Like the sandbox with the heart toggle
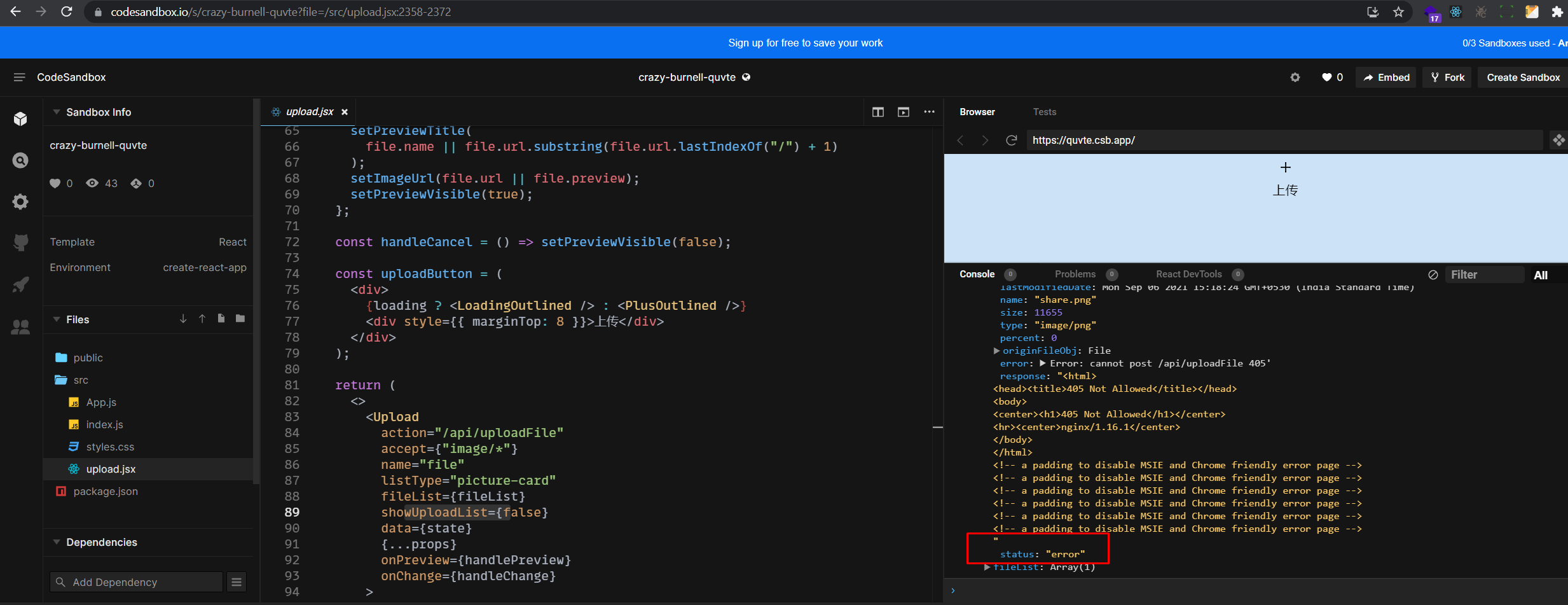The height and width of the screenshot is (605, 1568). point(1326,77)
